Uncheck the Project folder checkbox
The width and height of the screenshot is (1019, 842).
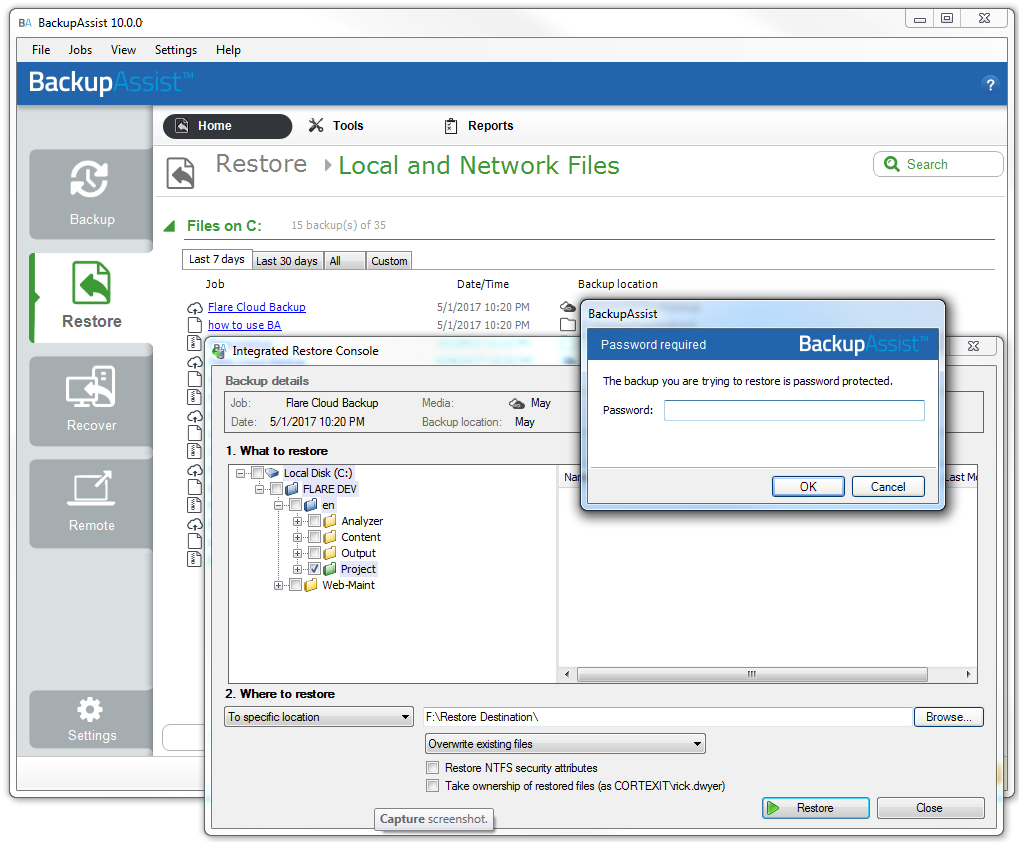[x=315, y=569]
